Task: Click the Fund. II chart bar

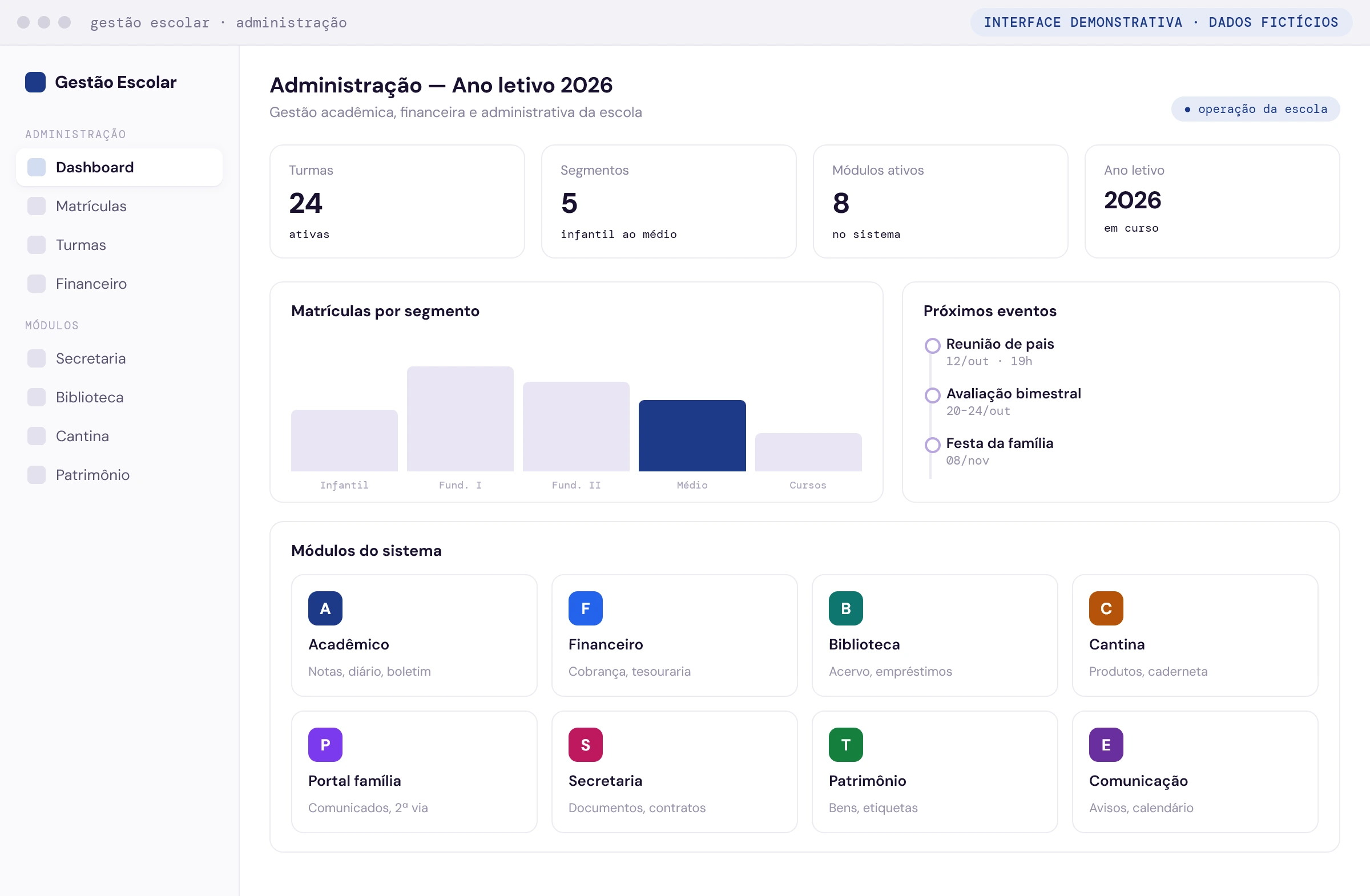Action: (x=575, y=426)
